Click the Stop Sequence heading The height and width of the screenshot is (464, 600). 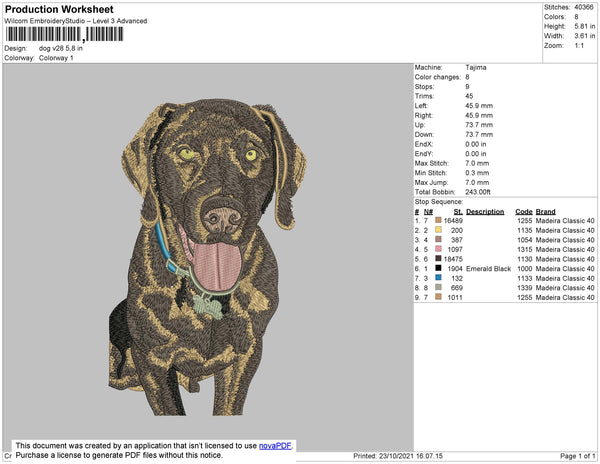(x=441, y=202)
